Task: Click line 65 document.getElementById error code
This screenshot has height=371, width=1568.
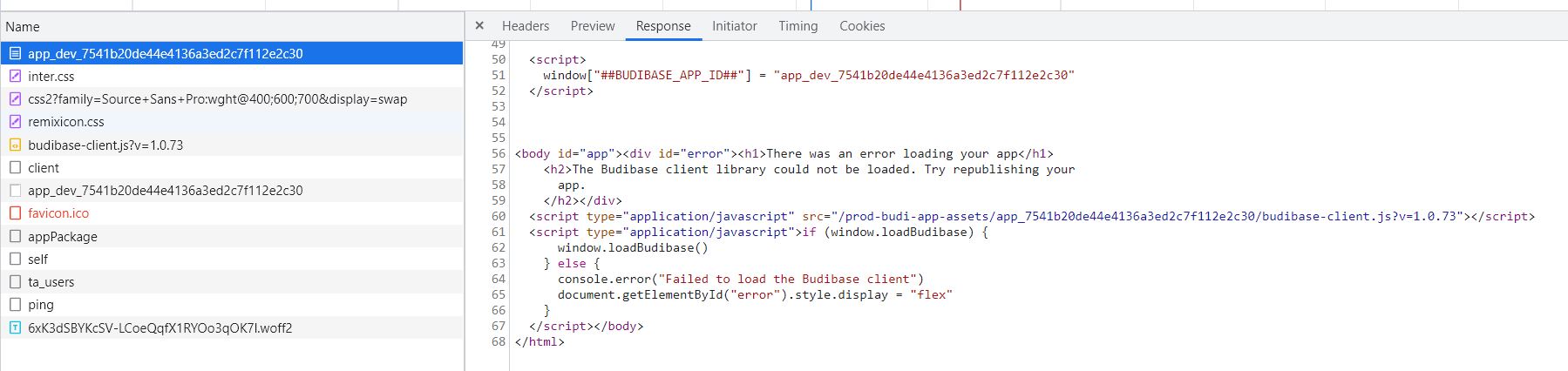Action: (755, 294)
